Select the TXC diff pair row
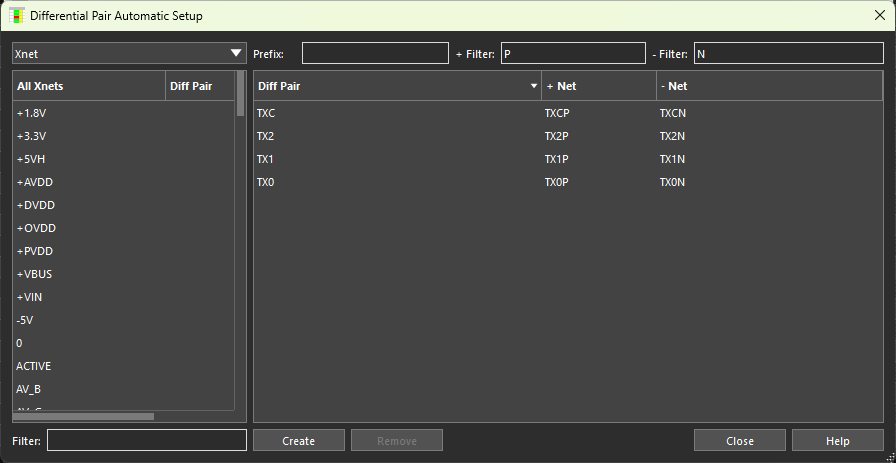896x463 pixels. pos(266,113)
